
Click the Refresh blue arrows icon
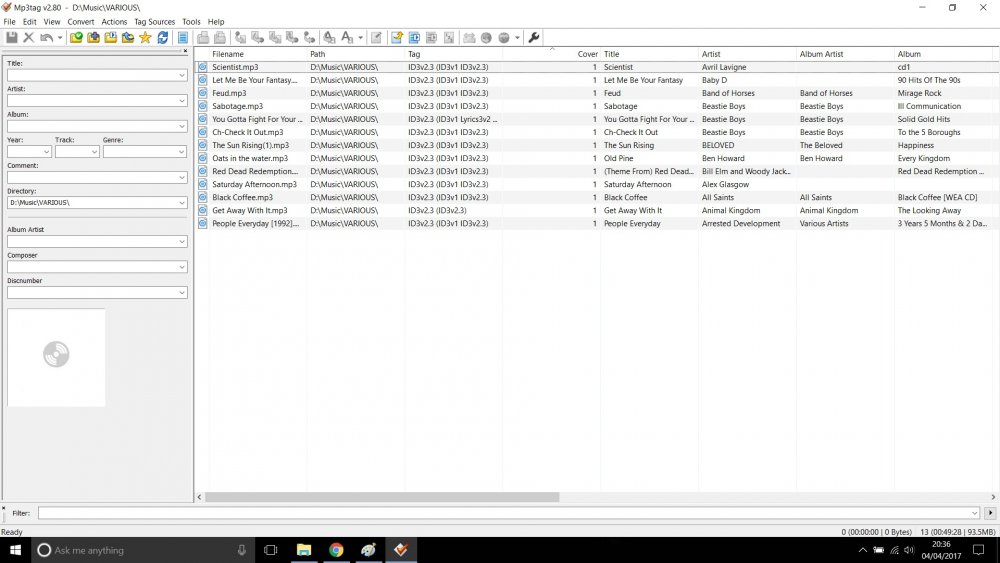[163, 38]
